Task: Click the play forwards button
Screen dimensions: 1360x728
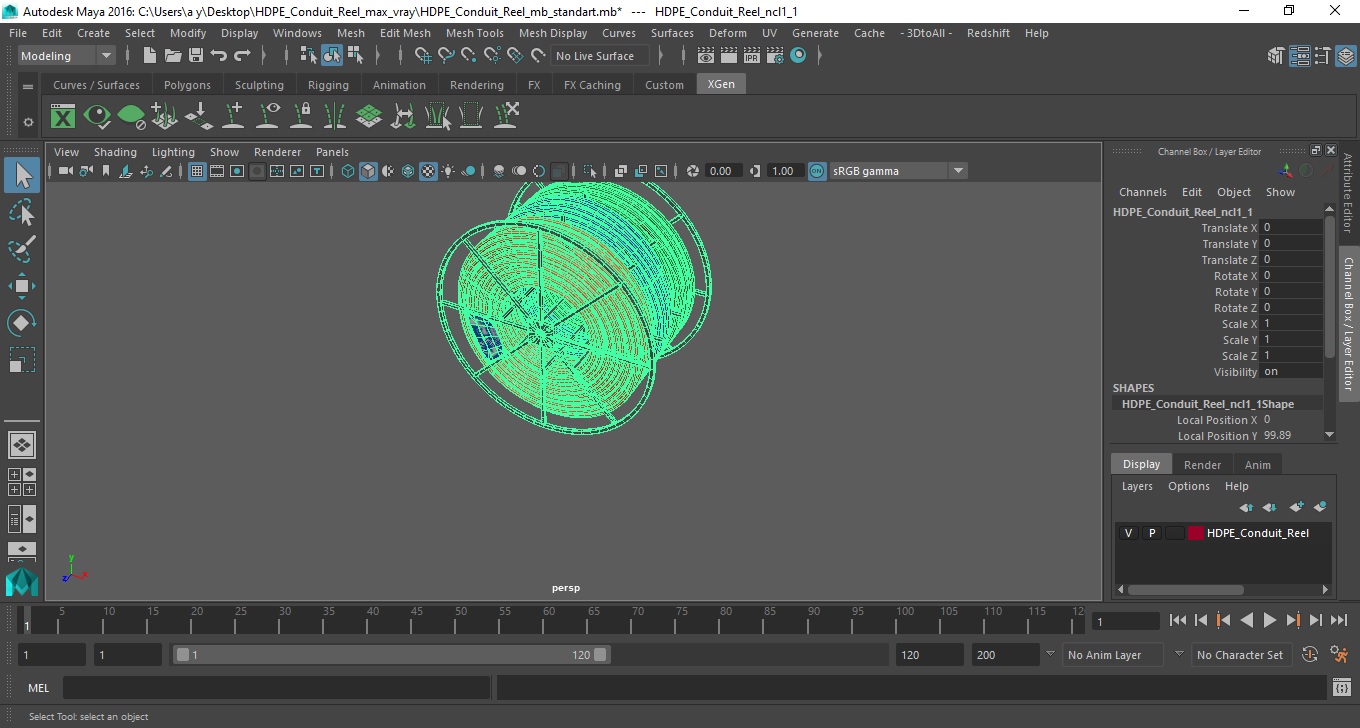Action: [x=1269, y=620]
